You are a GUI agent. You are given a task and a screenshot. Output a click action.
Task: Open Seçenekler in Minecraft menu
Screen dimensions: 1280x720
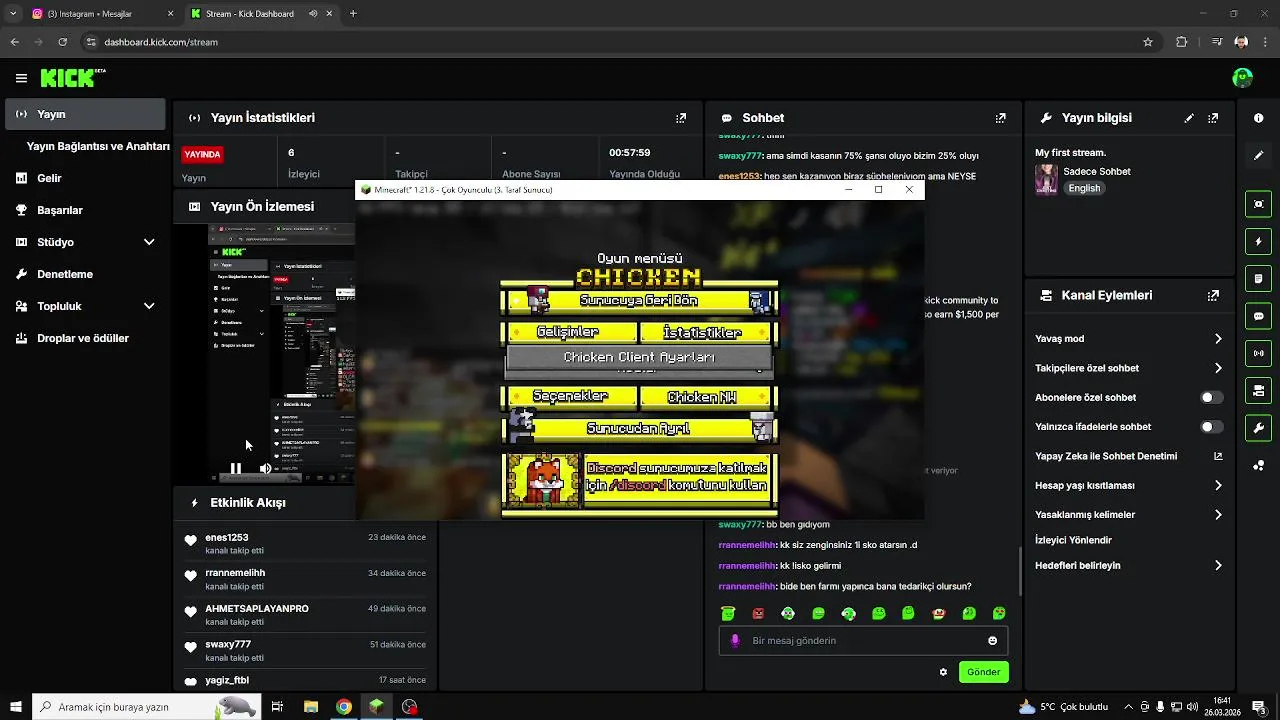(570, 396)
